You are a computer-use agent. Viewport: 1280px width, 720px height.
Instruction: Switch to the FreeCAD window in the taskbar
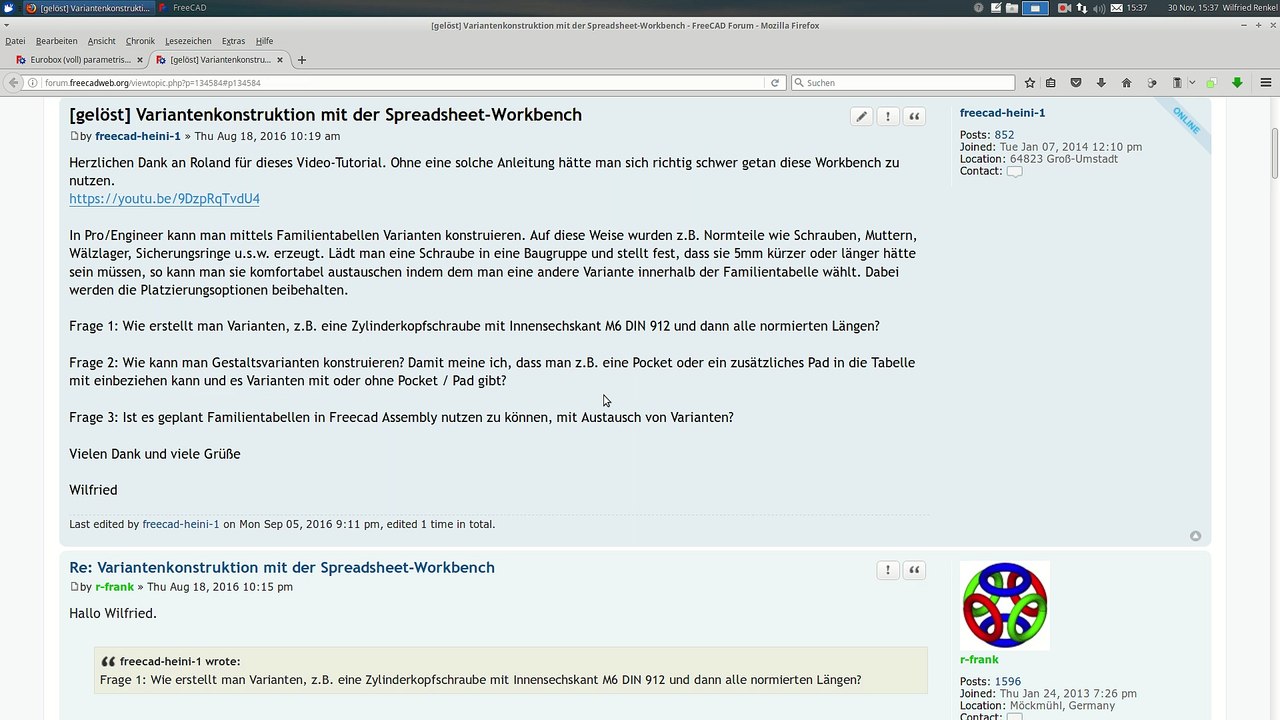click(182, 7)
